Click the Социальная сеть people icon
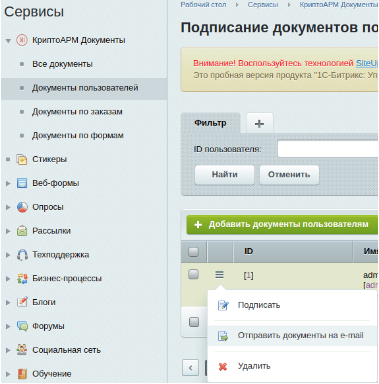 22,350
